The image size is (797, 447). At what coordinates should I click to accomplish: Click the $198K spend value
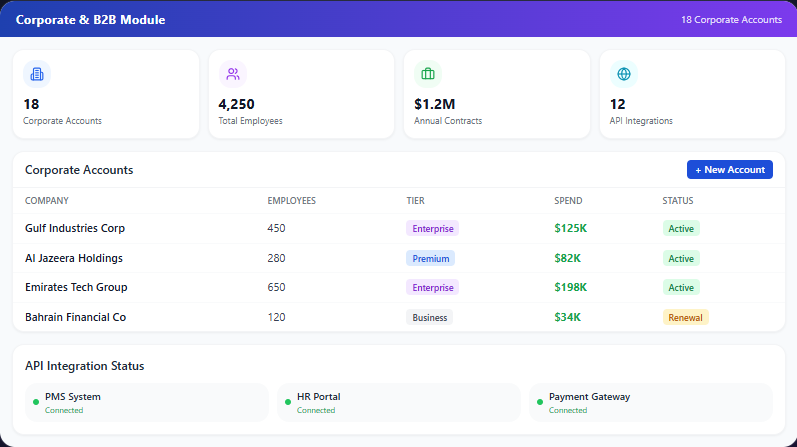tap(570, 287)
